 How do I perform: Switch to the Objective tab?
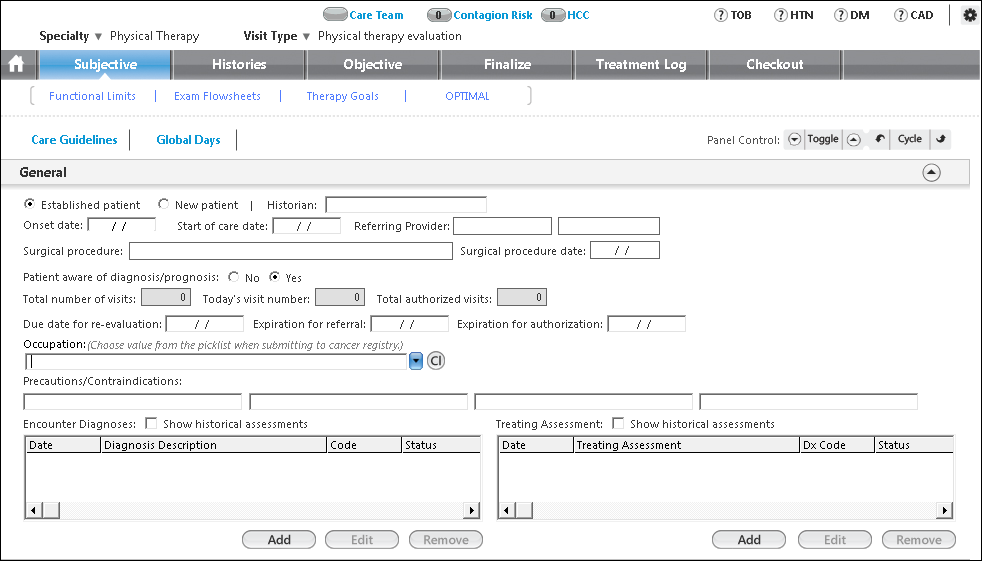(x=373, y=64)
